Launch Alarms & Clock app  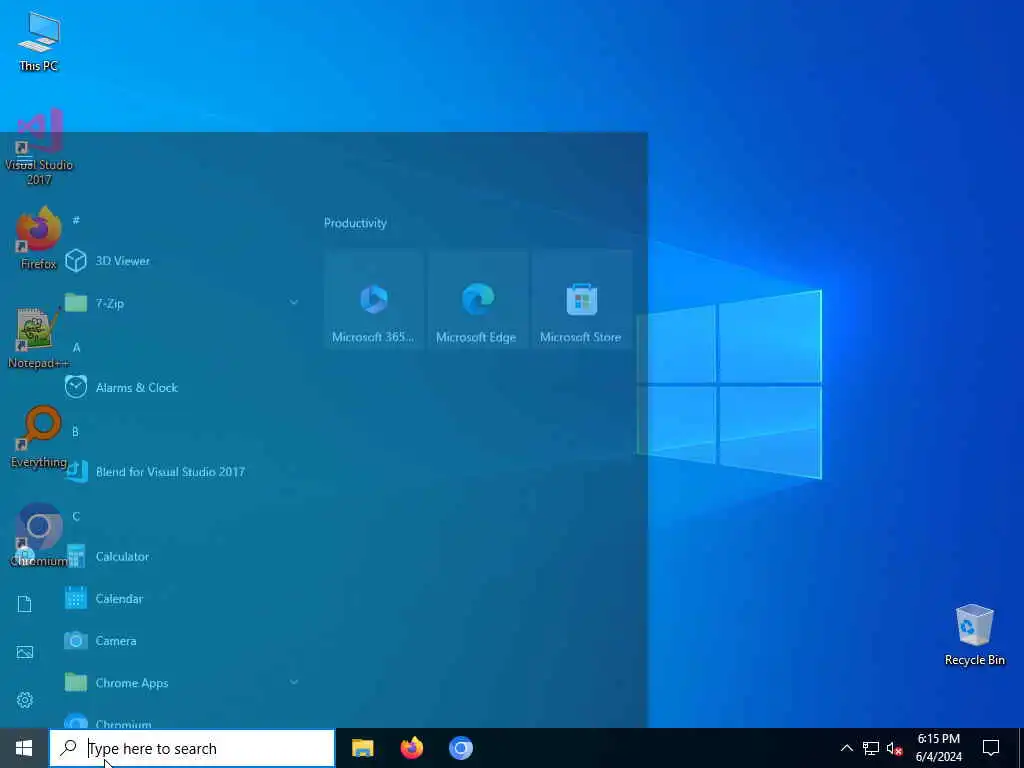coord(183,387)
